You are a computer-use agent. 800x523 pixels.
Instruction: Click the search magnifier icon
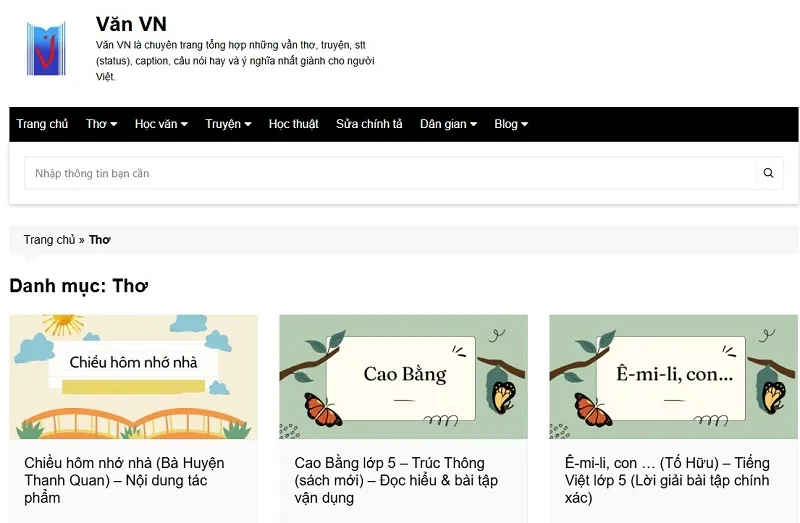[768, 173]
